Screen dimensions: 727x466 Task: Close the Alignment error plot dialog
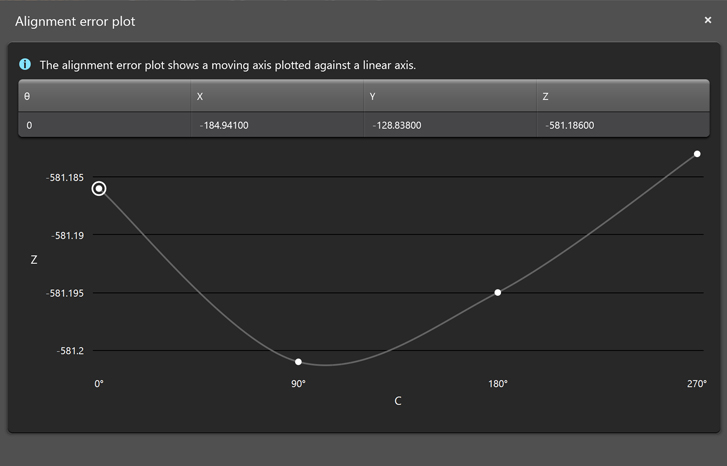point(708,20)
